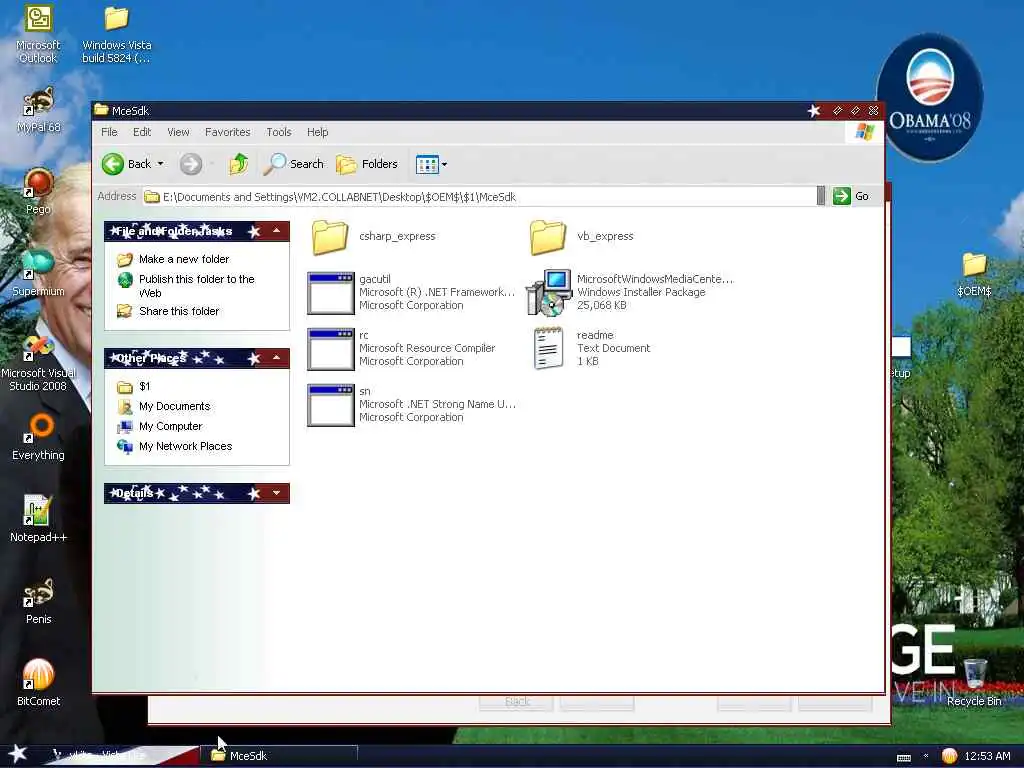Click Publish this folder to the Web

[x=197, y=286]
